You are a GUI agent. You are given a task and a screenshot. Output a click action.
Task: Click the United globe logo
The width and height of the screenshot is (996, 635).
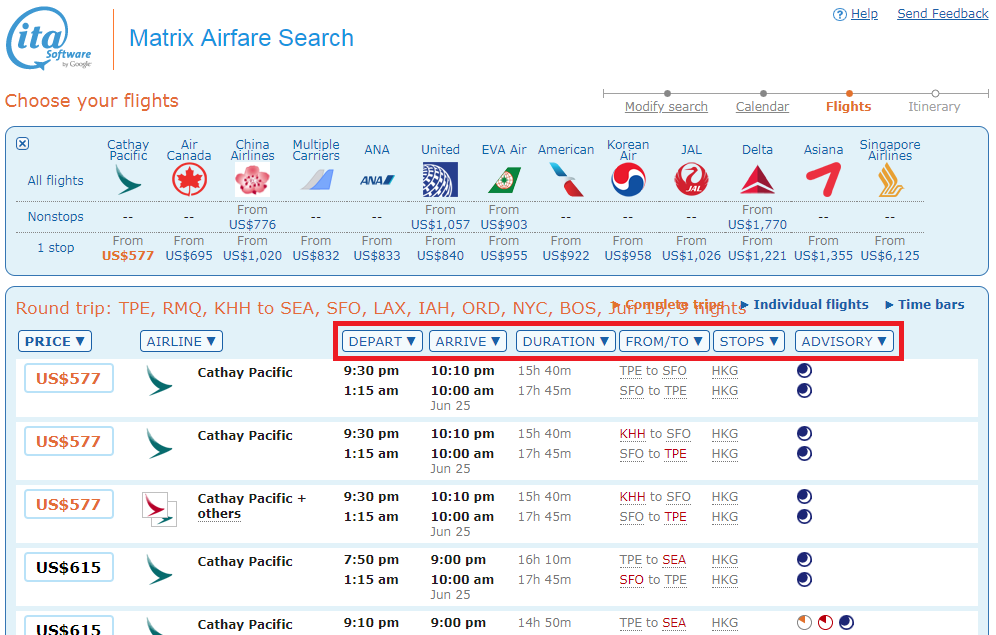tap(440, 180)
